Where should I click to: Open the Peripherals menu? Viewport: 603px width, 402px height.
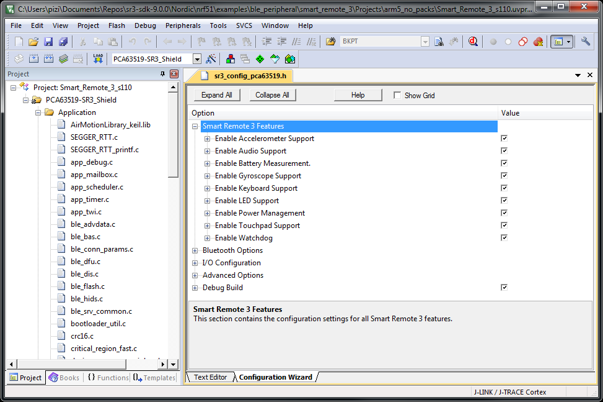pyautogui.click(x=183, y=25)
